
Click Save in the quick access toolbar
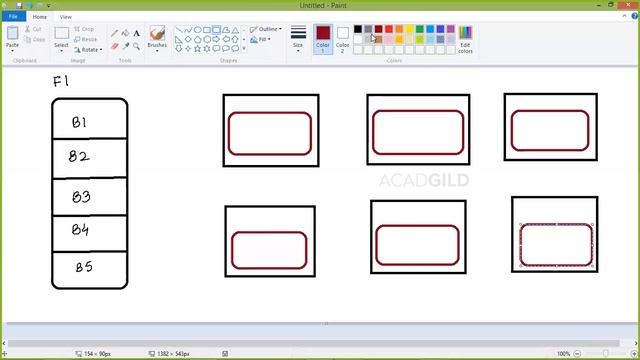19,5
